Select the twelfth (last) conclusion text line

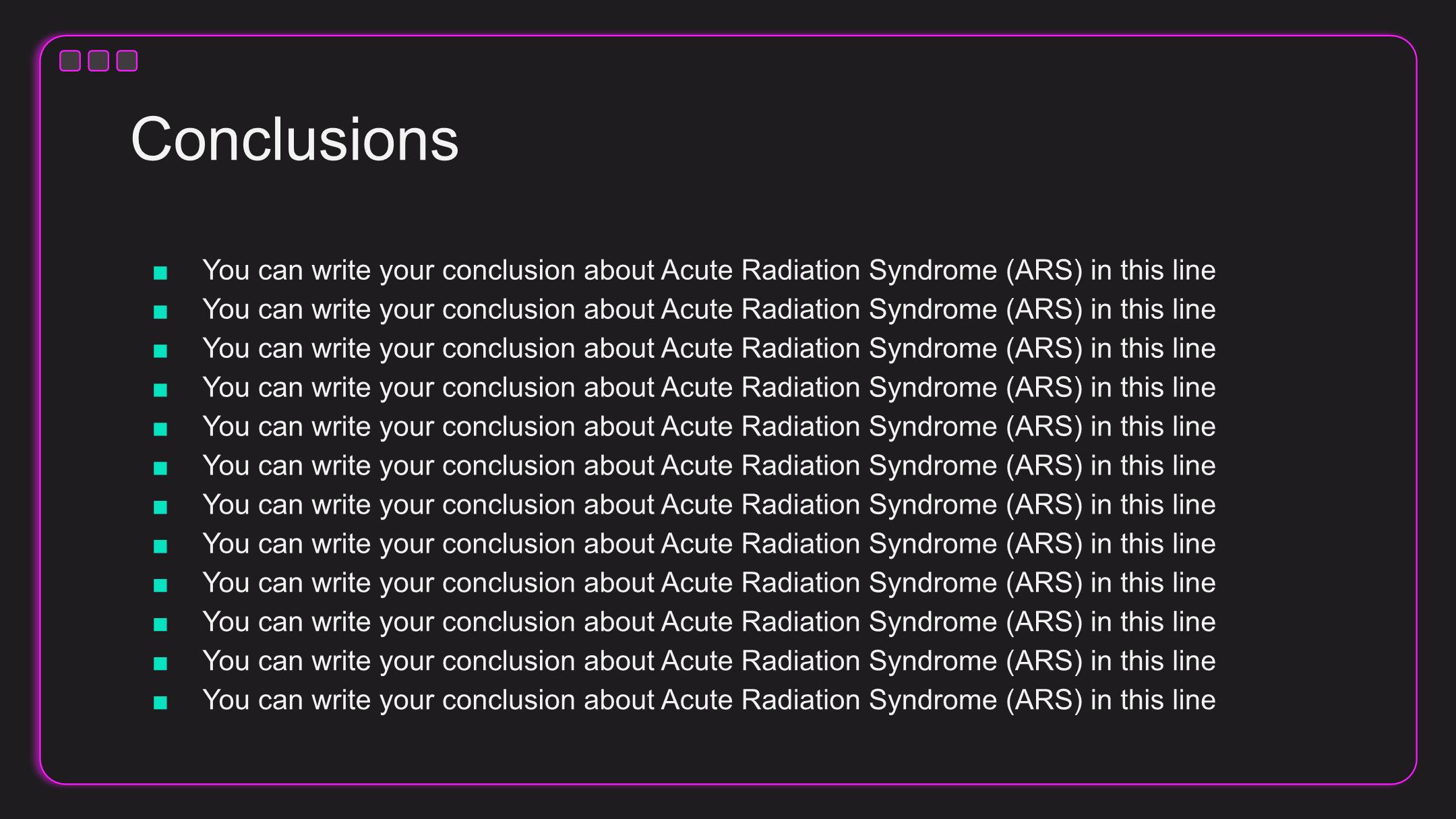point(709,700)
